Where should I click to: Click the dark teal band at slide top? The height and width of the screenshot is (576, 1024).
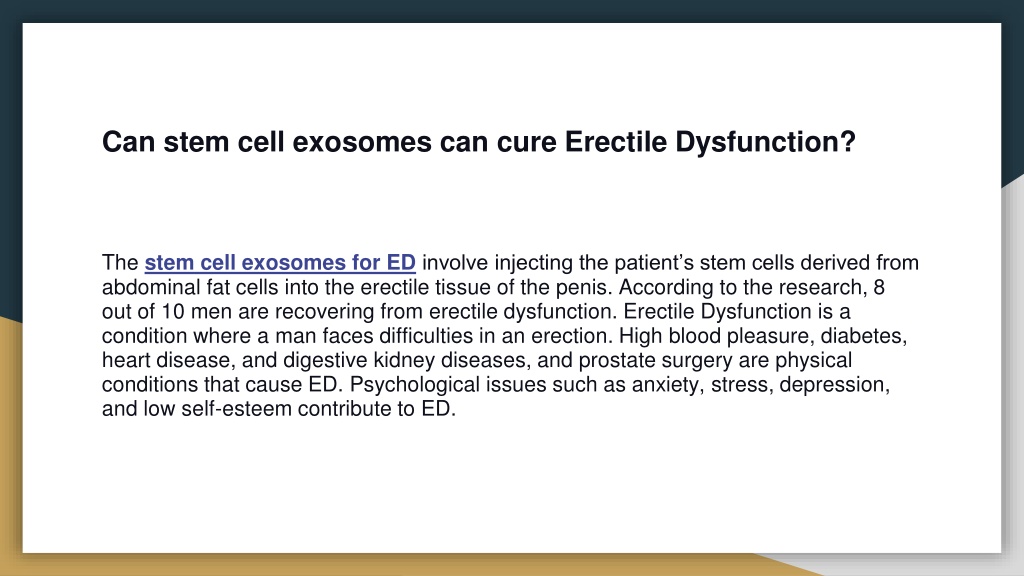click(x=512, y=10)
